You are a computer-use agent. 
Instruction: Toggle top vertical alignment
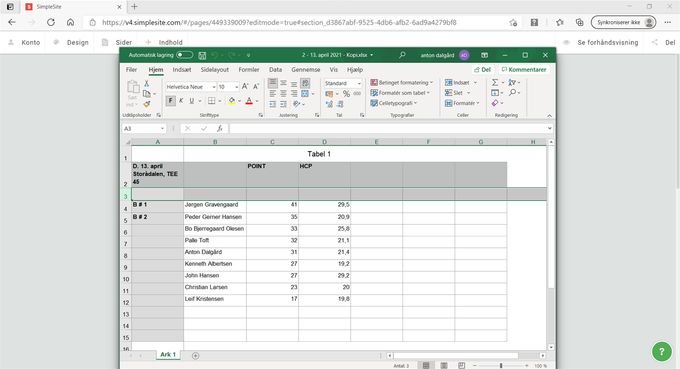(272, 82)
